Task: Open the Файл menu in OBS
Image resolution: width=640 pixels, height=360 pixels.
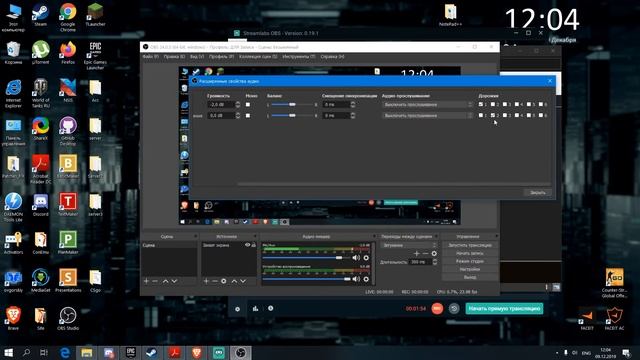Action: (x=150, y=57)
